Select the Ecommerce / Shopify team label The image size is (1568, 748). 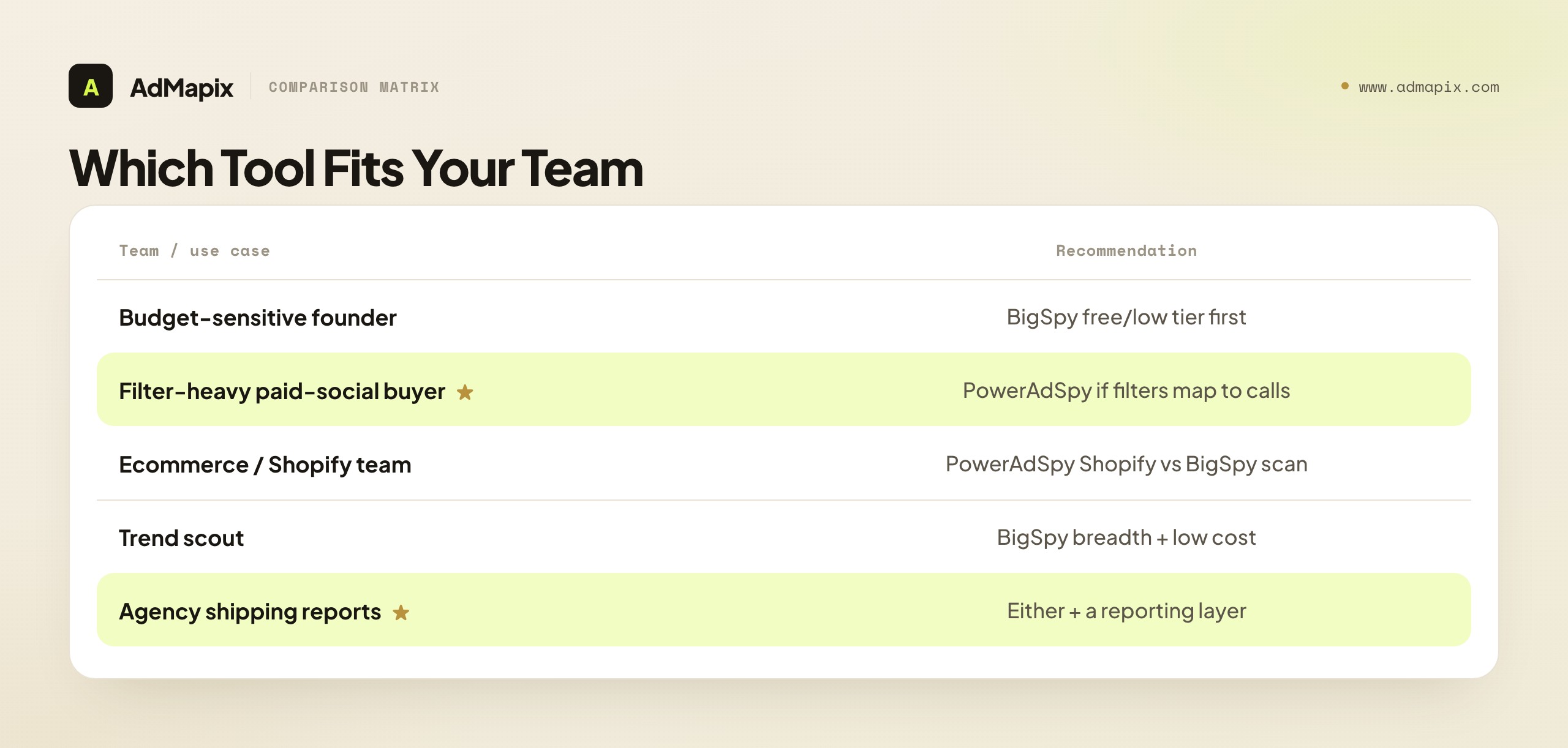265,465
